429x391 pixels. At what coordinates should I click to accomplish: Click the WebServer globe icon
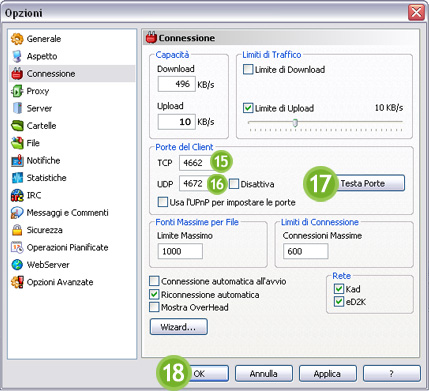coord(17,265)
